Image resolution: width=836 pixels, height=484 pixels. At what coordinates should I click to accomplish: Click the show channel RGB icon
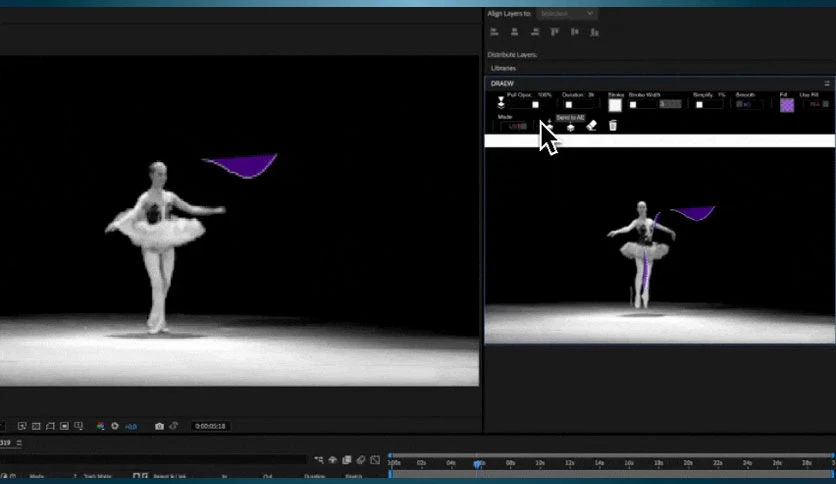(x=100, y=426)
